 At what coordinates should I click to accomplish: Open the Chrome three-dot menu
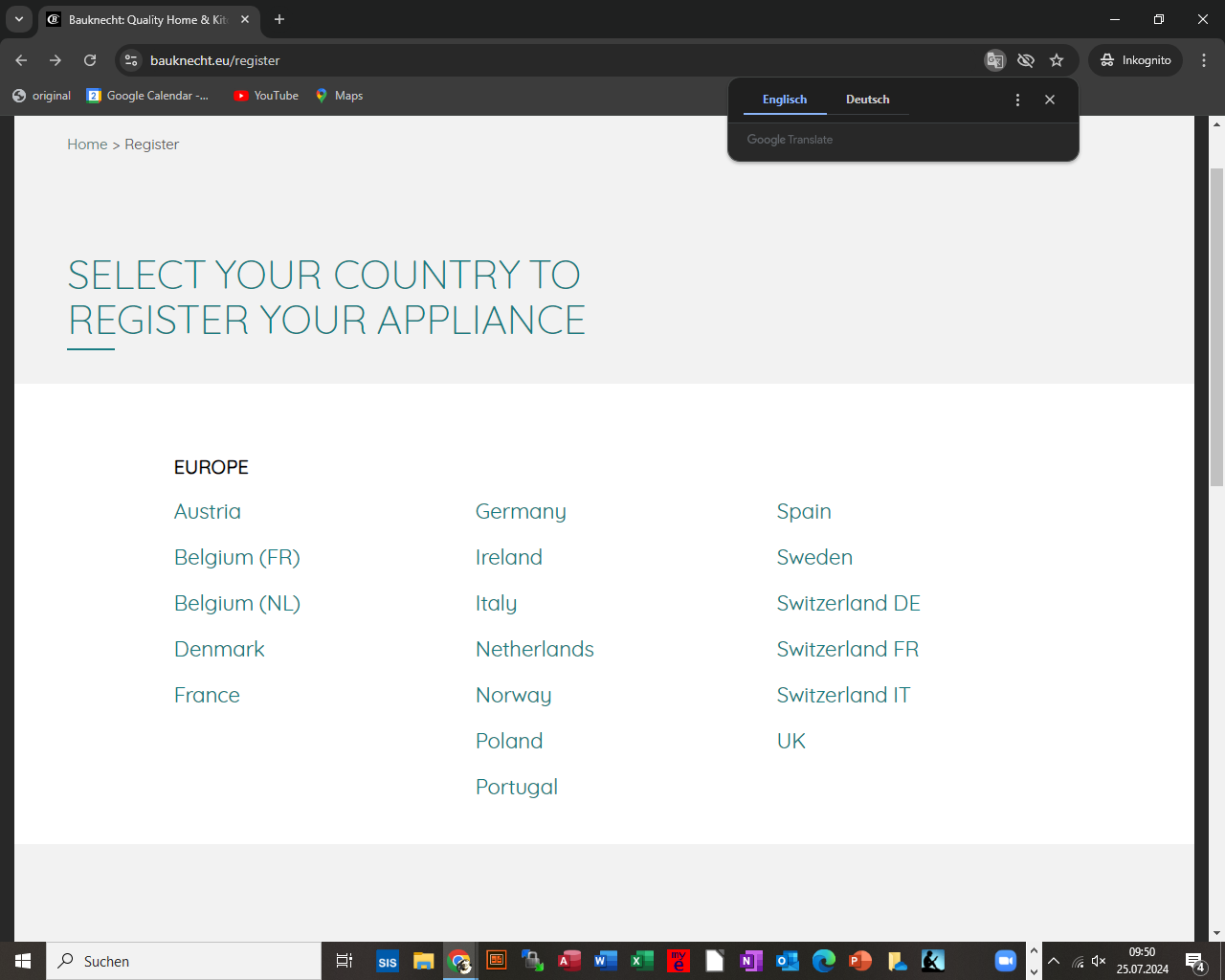click(1204, 60)
